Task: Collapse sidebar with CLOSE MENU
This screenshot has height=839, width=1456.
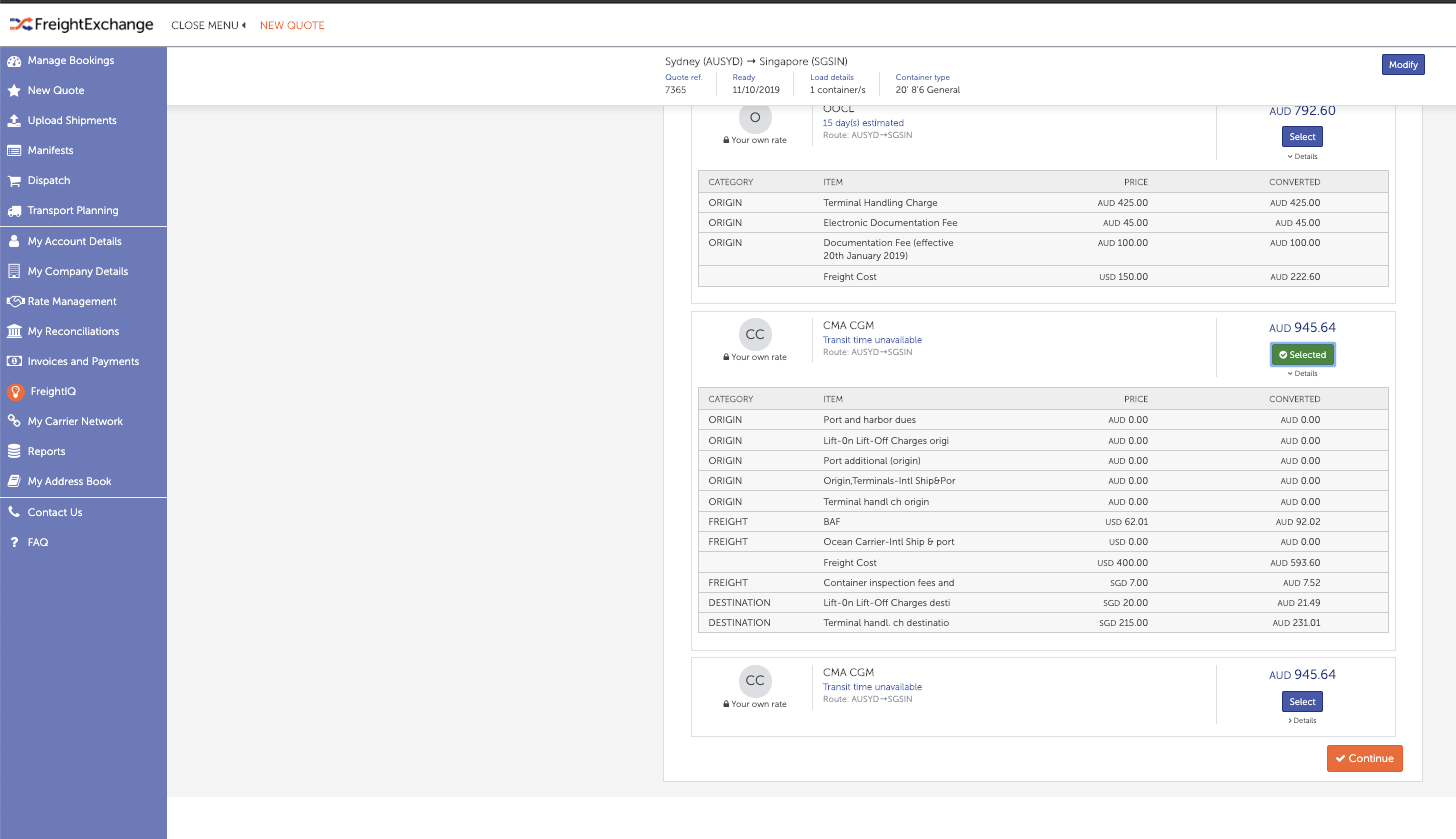Action: click(209, 25)
